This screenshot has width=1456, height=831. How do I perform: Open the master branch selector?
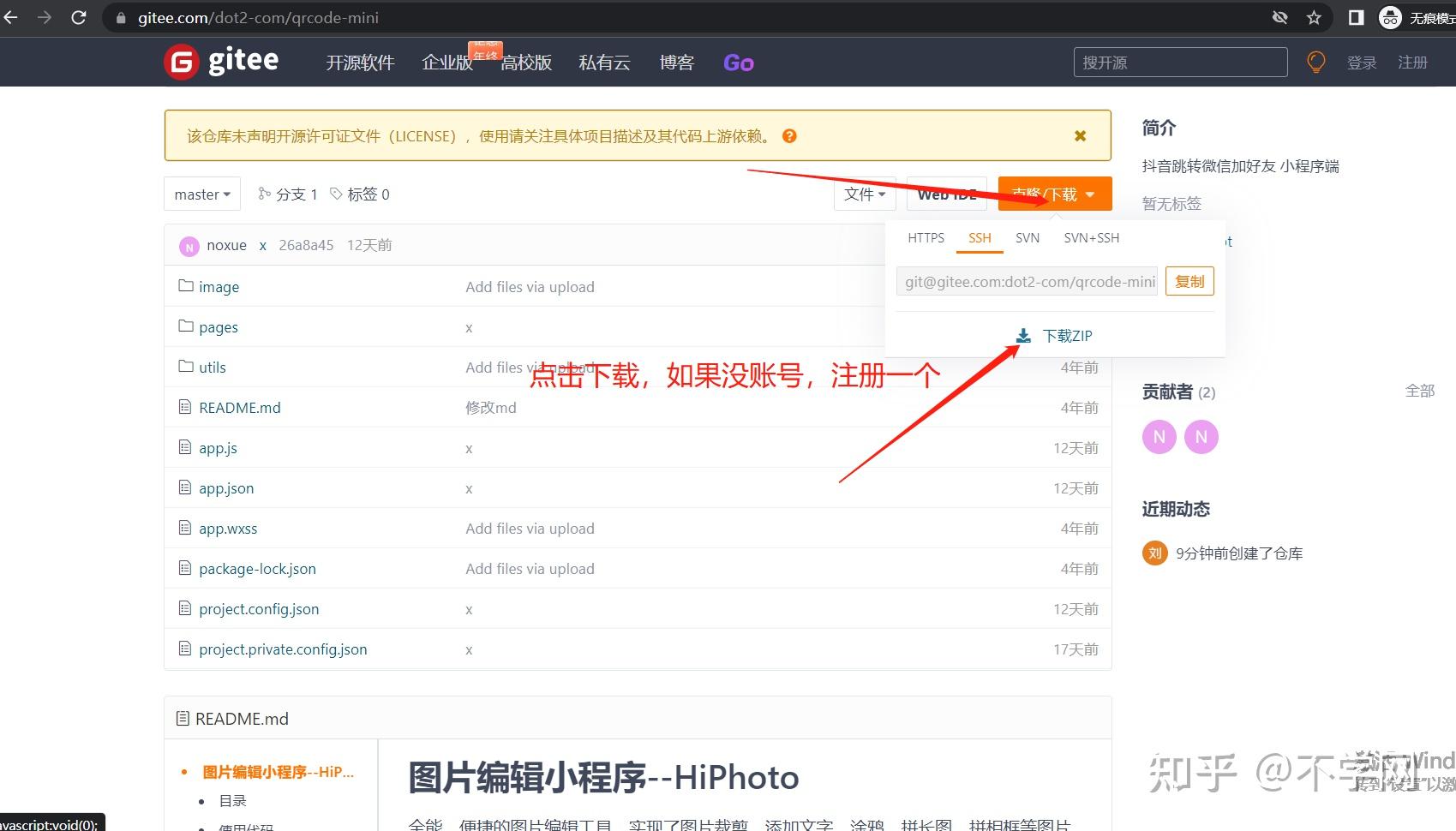pyautogui.click(x=201, y=194)
